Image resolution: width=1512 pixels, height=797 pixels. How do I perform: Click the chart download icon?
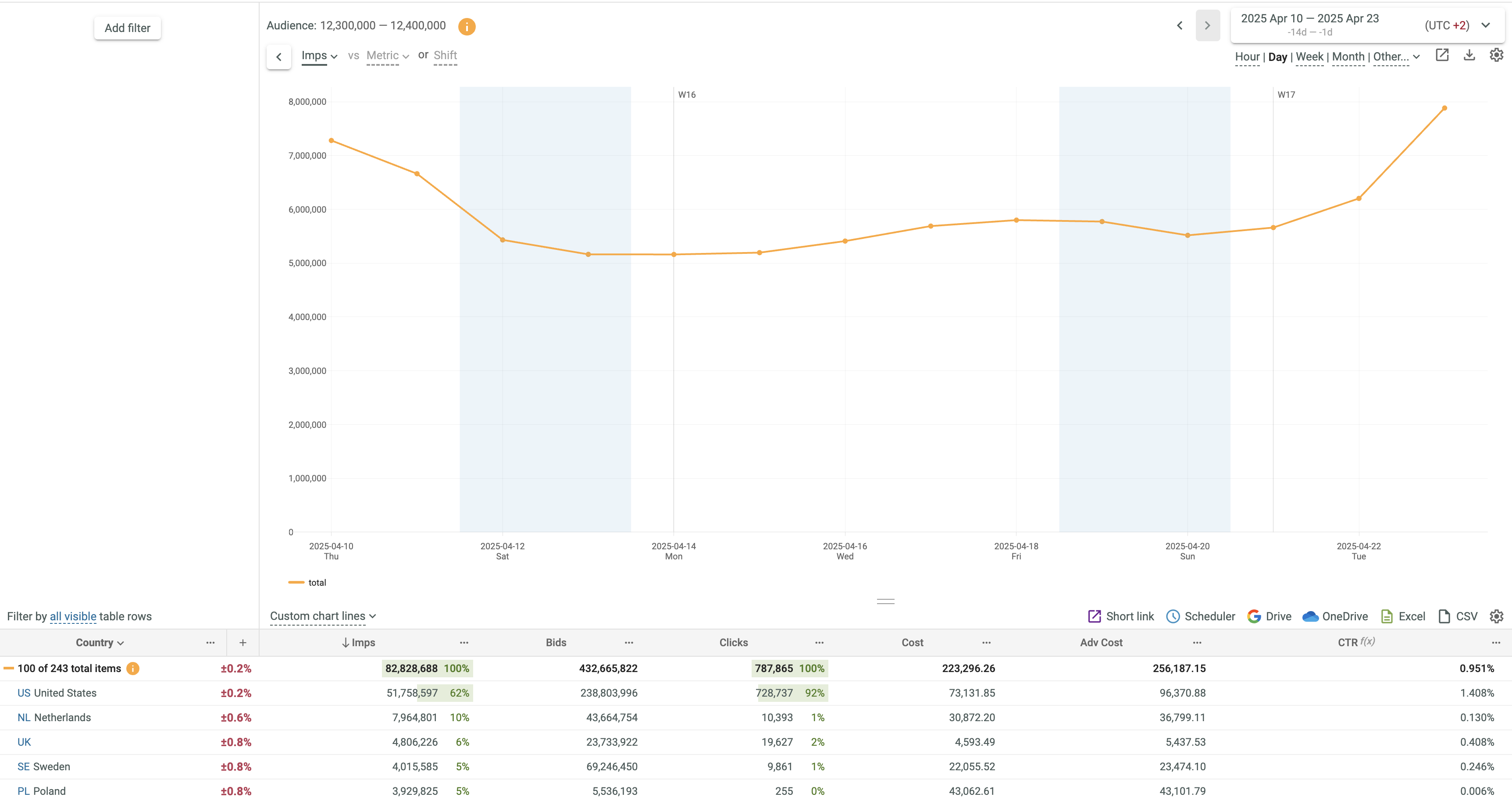click(1469, 55)
